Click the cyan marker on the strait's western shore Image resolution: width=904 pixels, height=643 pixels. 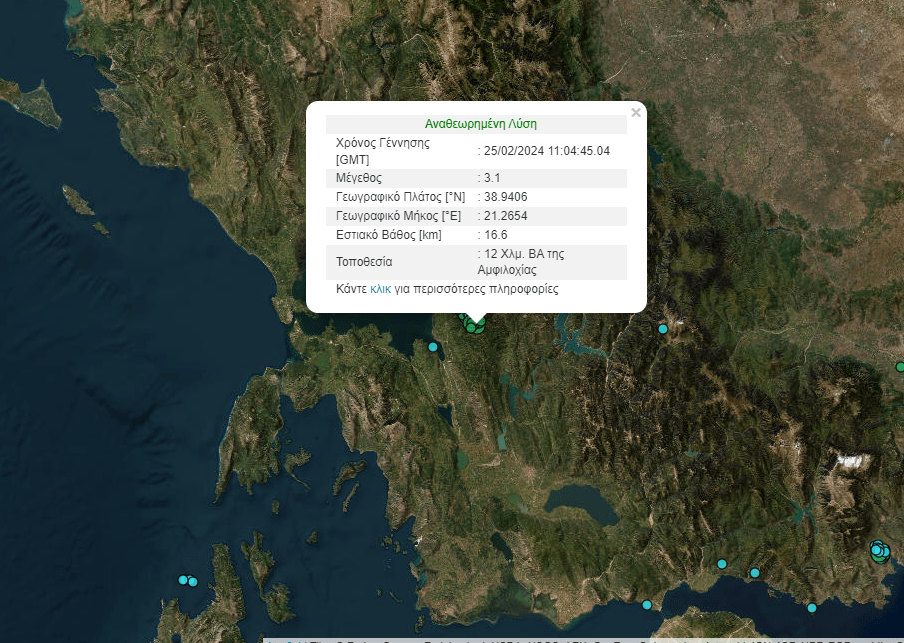(647, 605)
